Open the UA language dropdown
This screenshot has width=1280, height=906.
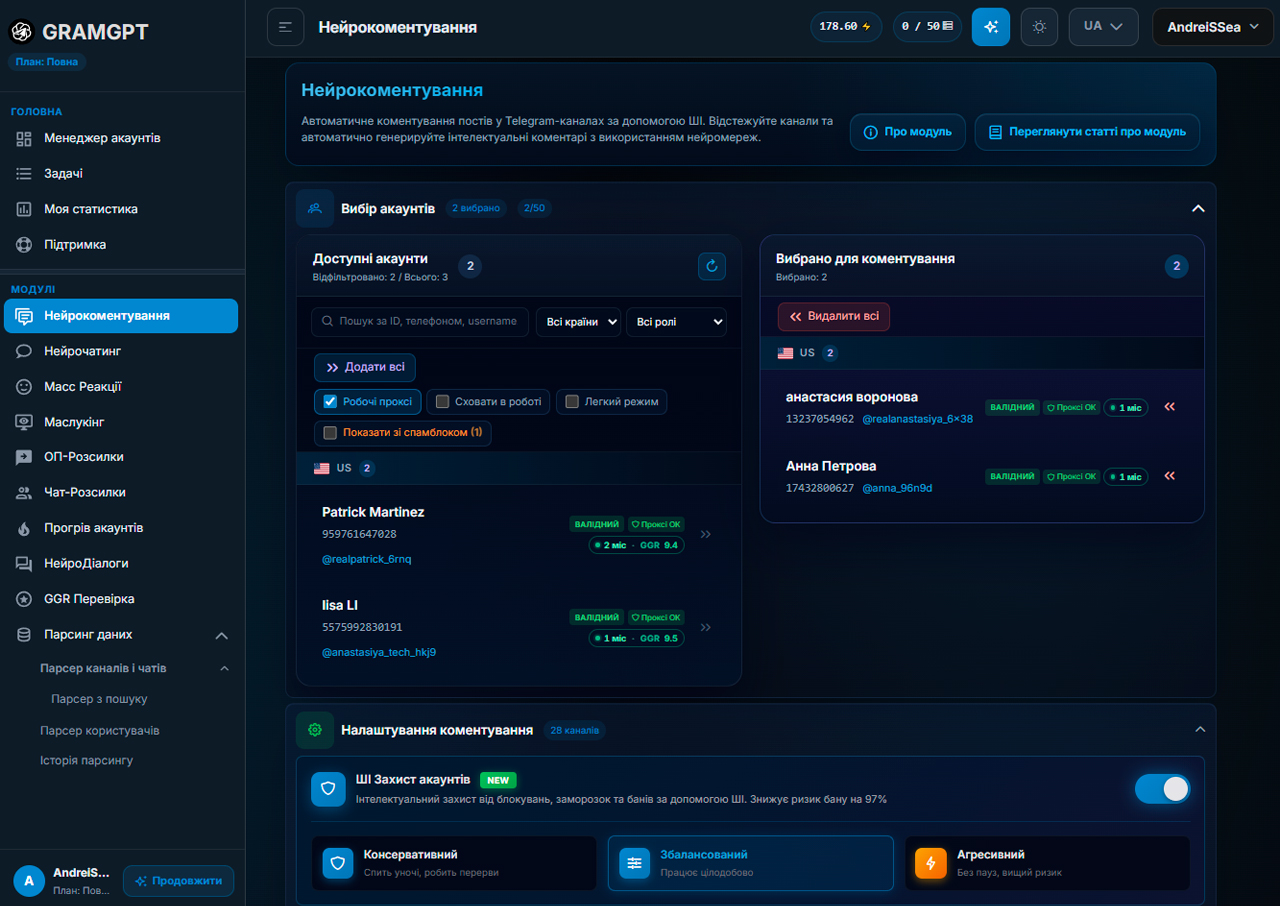click(x=1104, y=27)
